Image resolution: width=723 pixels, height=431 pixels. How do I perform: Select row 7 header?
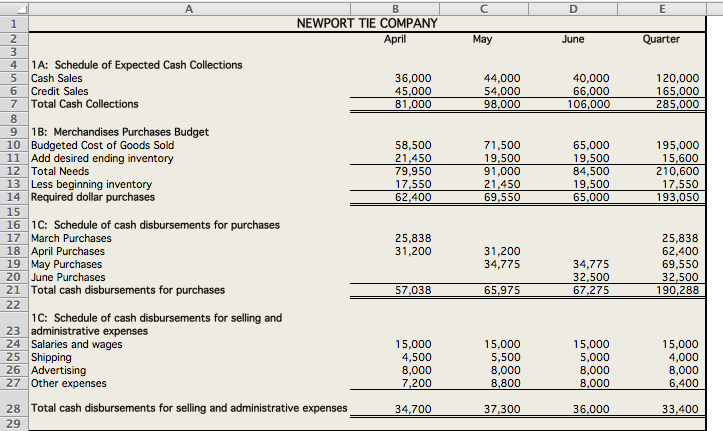[x=14, y=104]
